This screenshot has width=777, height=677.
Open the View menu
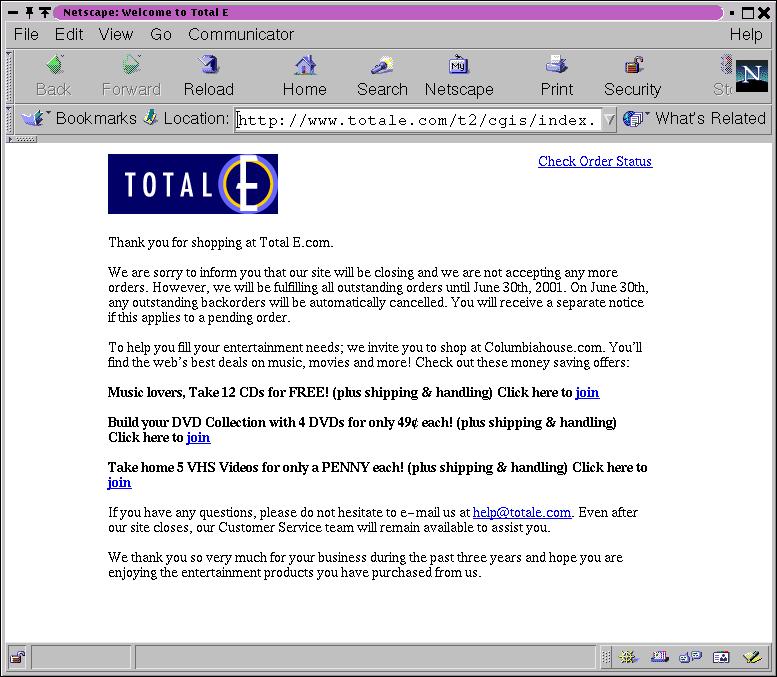(x=116, y=34)
